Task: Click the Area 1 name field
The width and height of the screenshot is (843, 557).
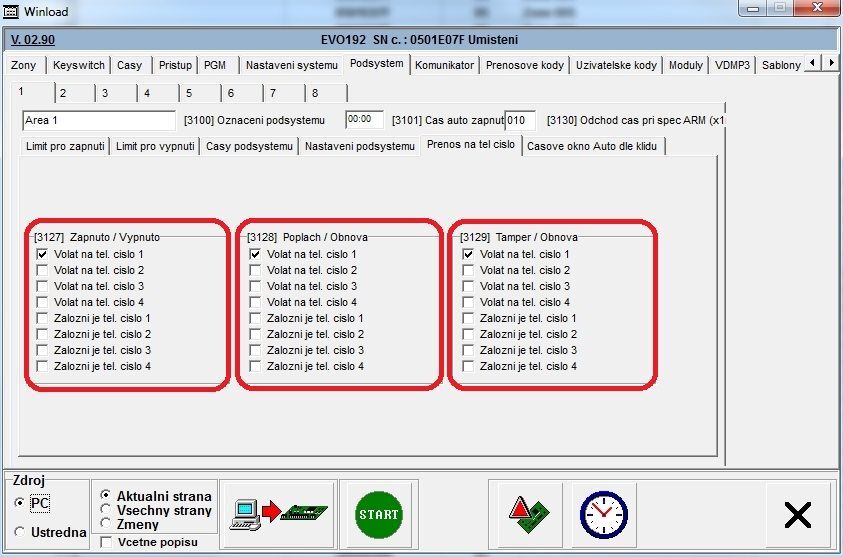Action: [98, 120]
